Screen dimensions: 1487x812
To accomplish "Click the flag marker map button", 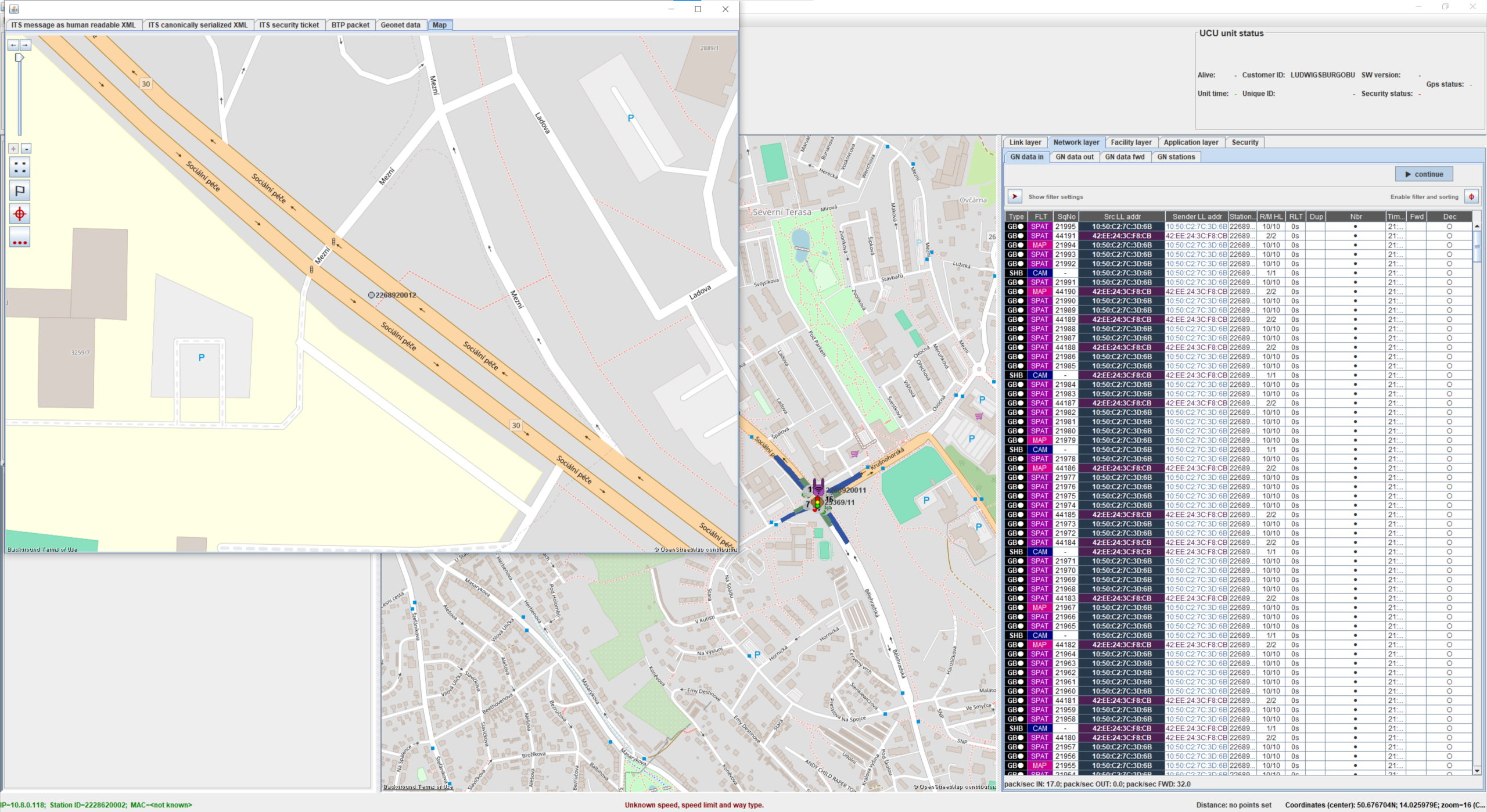I will point(20,191).
